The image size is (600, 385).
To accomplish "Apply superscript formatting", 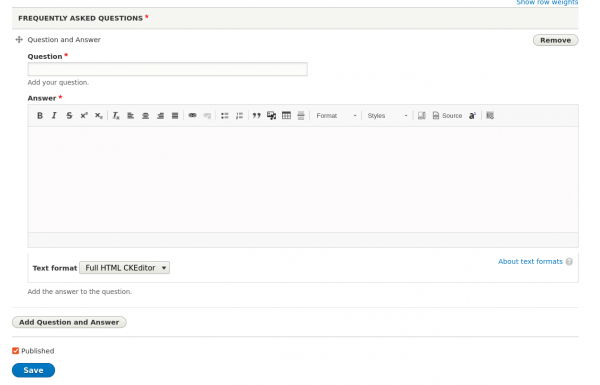I will point(84,116).
